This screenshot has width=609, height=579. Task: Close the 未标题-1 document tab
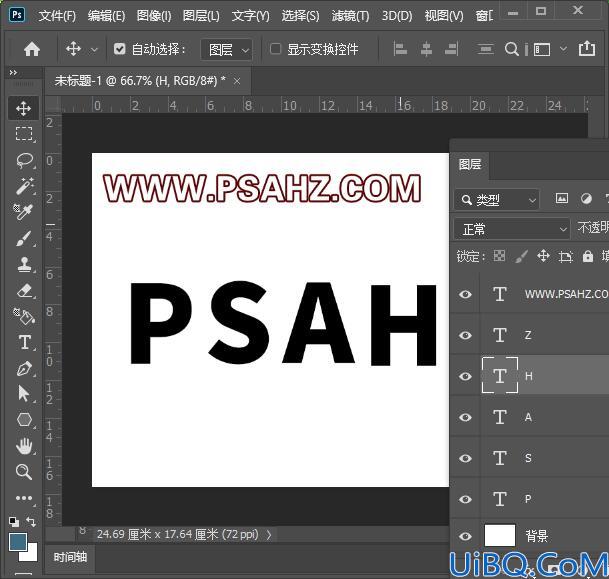237,81
